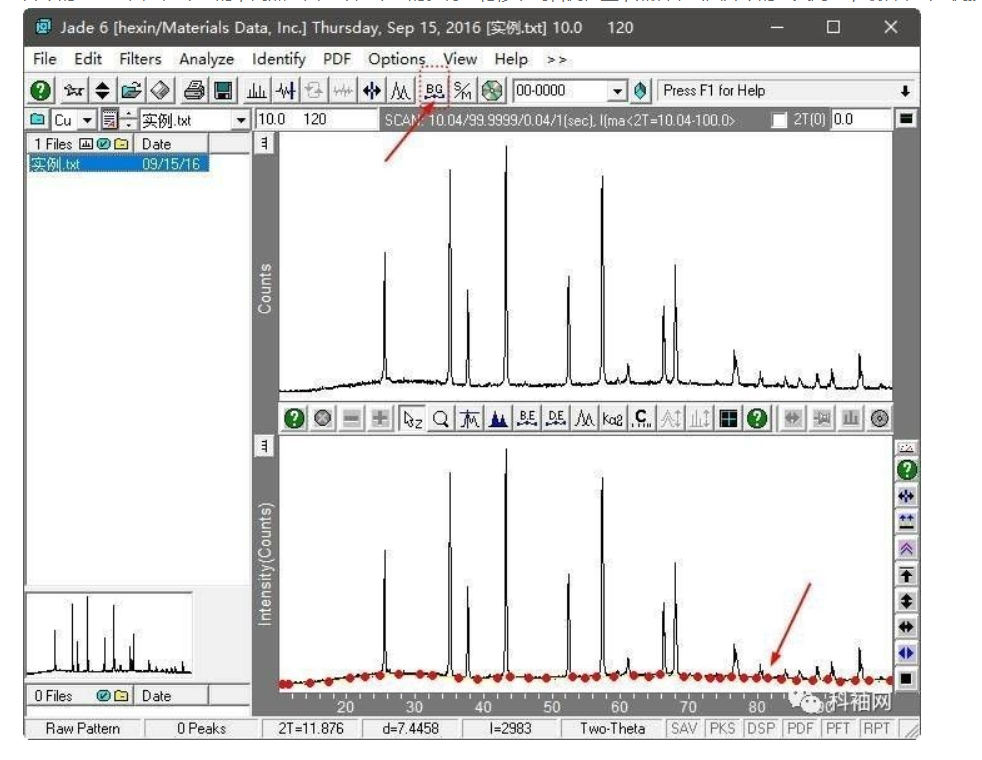Toggle the lower pane pin button near Intensity axis

click(264, 446)
